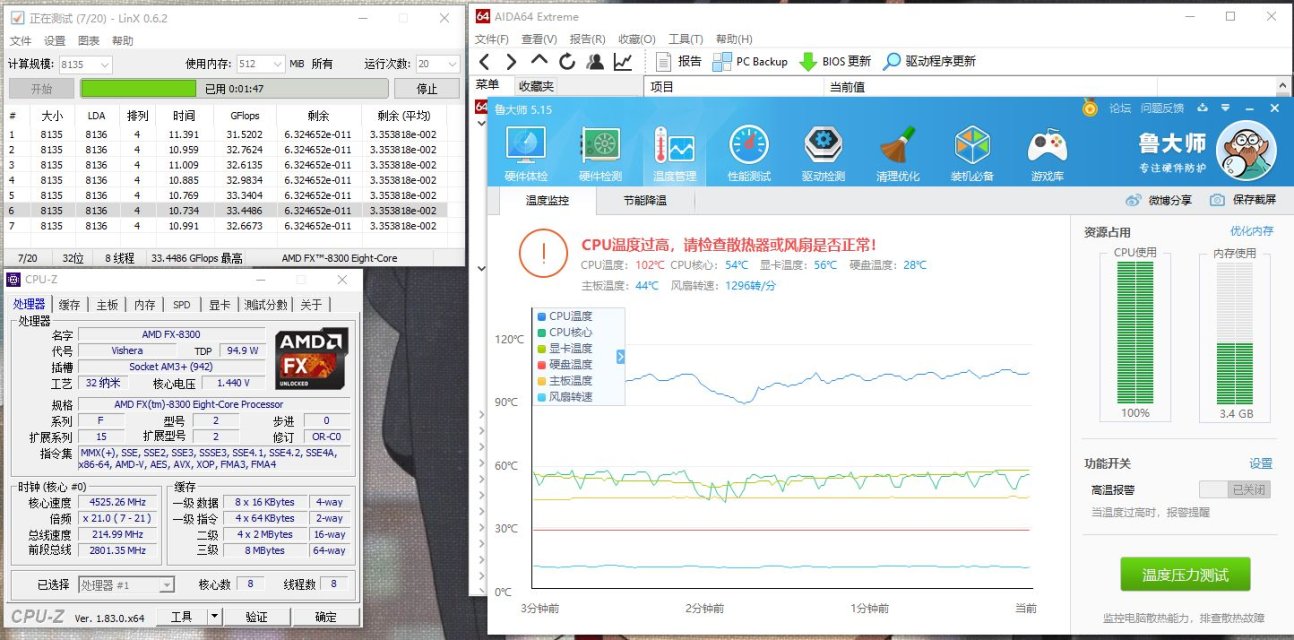Click LinX 停止 button
Viewport: 1294px width, 640px height.
click(429, 88)
